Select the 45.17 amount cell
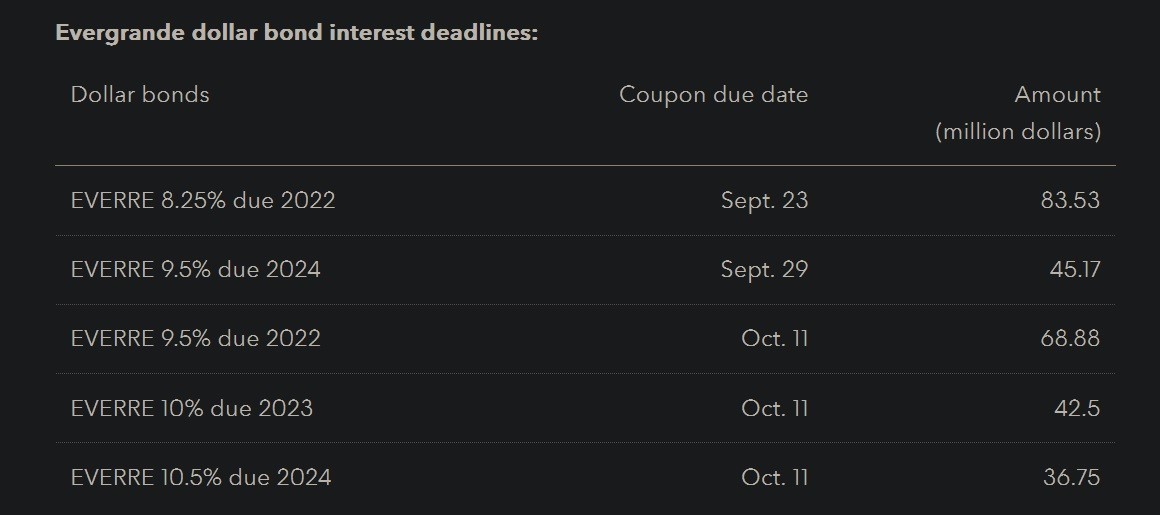 tap(1072, 269)
